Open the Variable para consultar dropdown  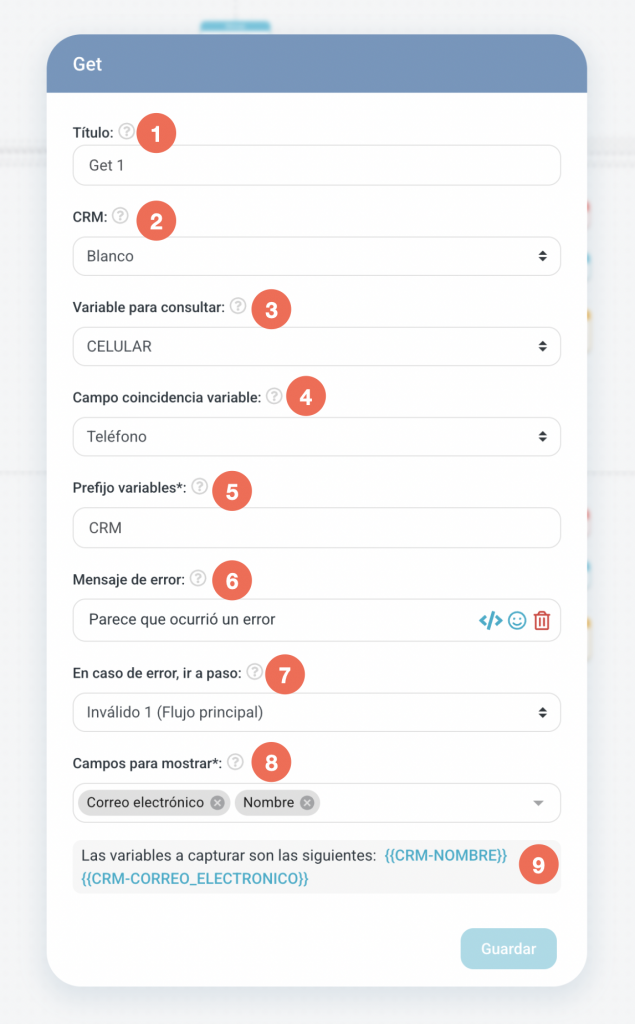click(316, 346)
